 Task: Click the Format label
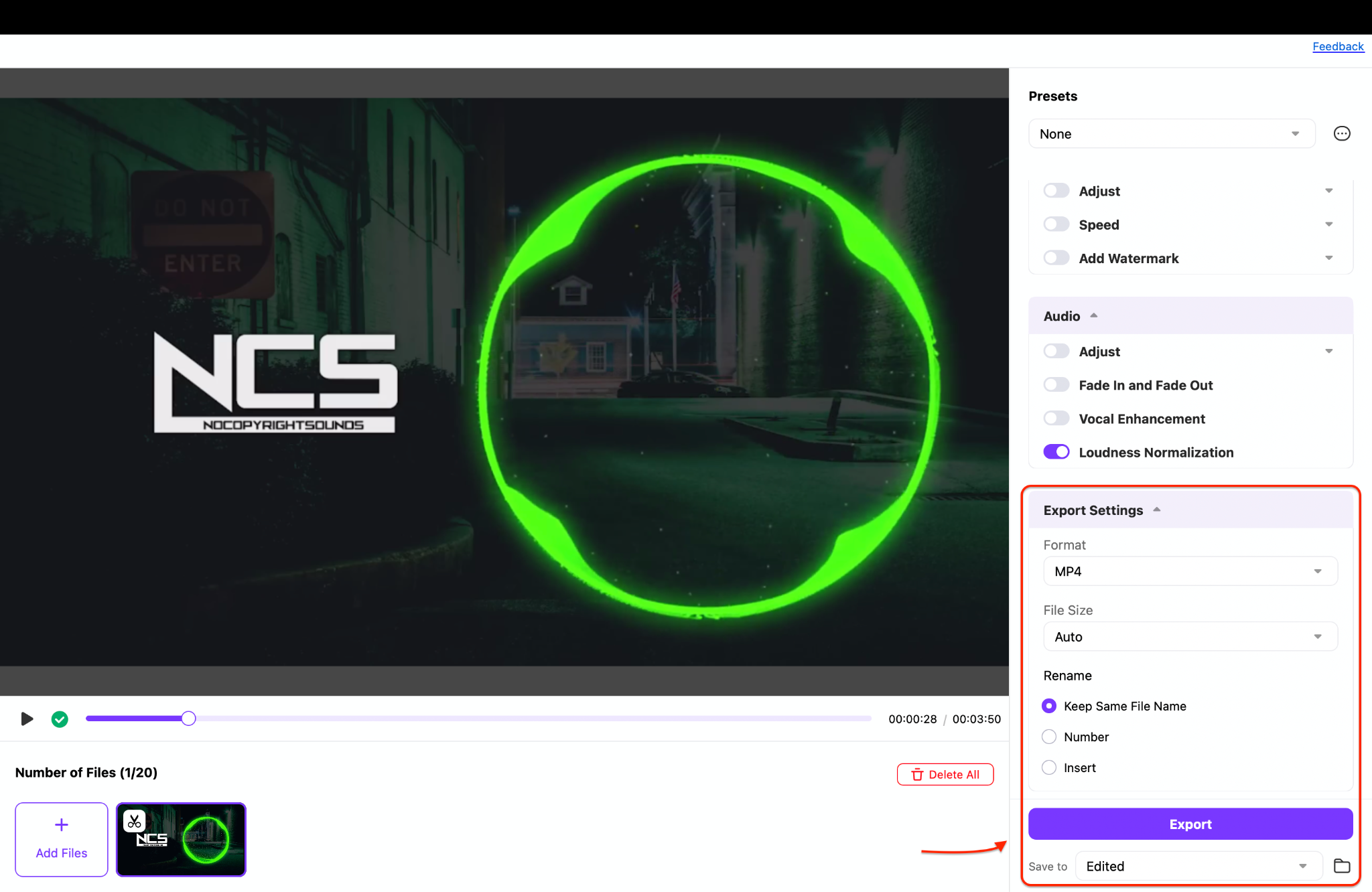[x=1065, y=545]
